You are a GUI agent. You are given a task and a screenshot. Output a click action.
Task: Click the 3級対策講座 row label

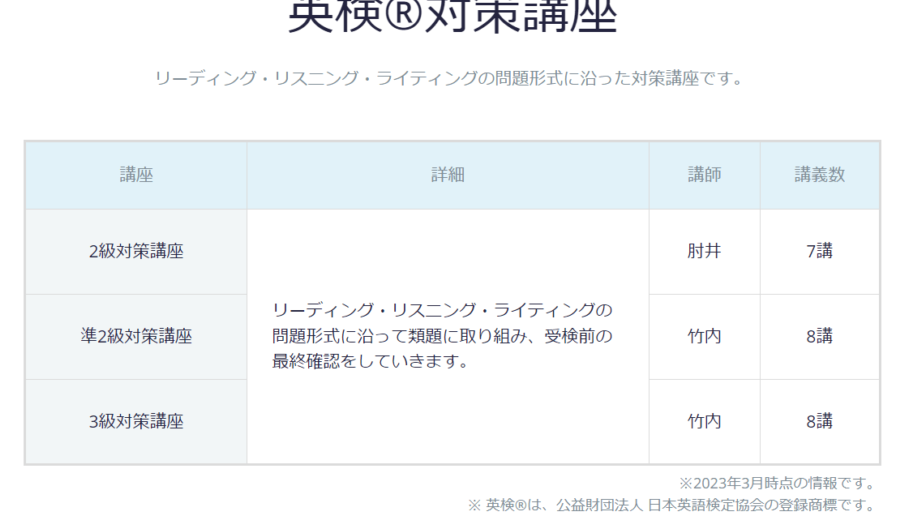click(x=136, y=422)
